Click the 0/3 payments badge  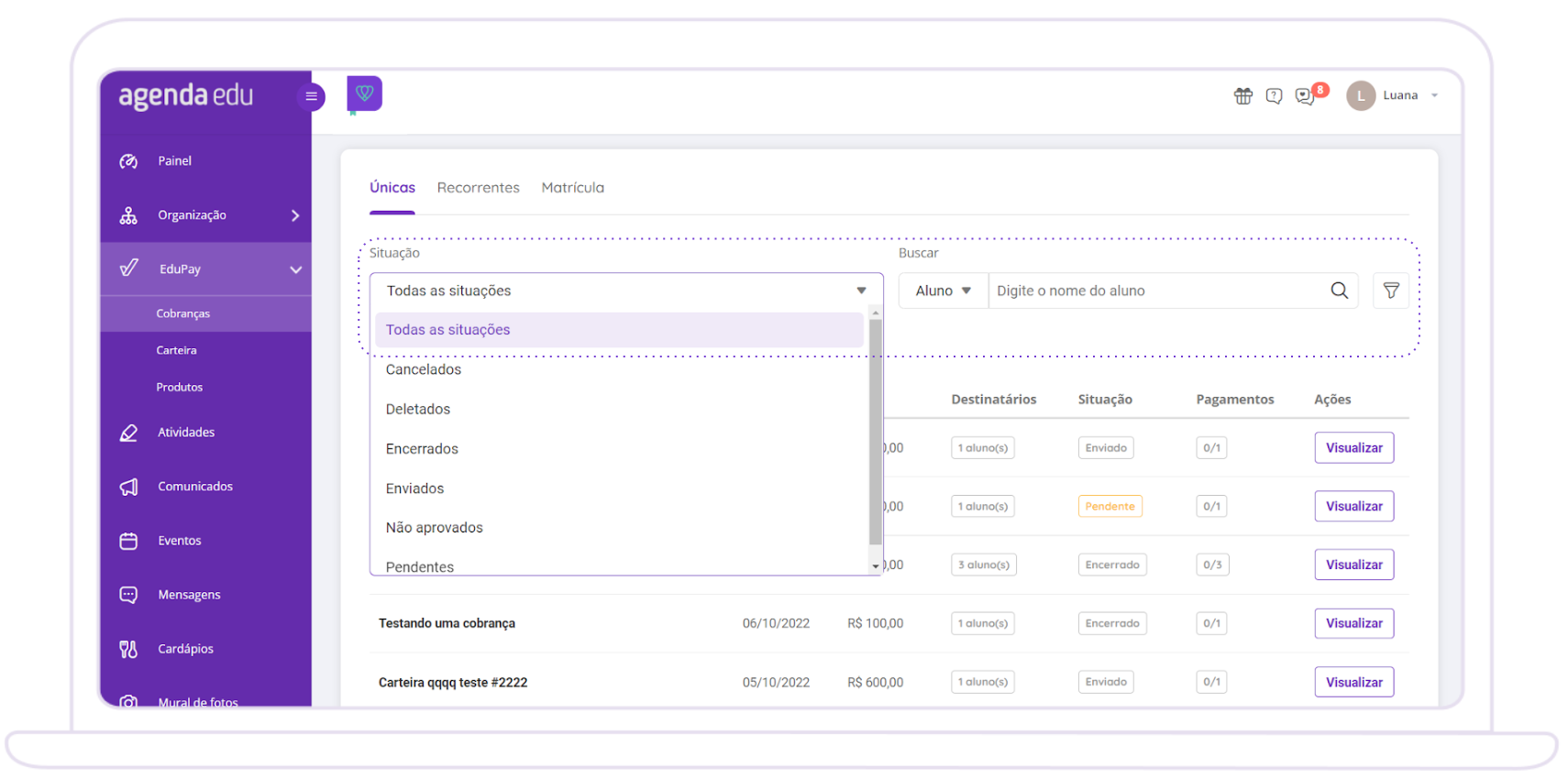click(x=1212, y=565)
